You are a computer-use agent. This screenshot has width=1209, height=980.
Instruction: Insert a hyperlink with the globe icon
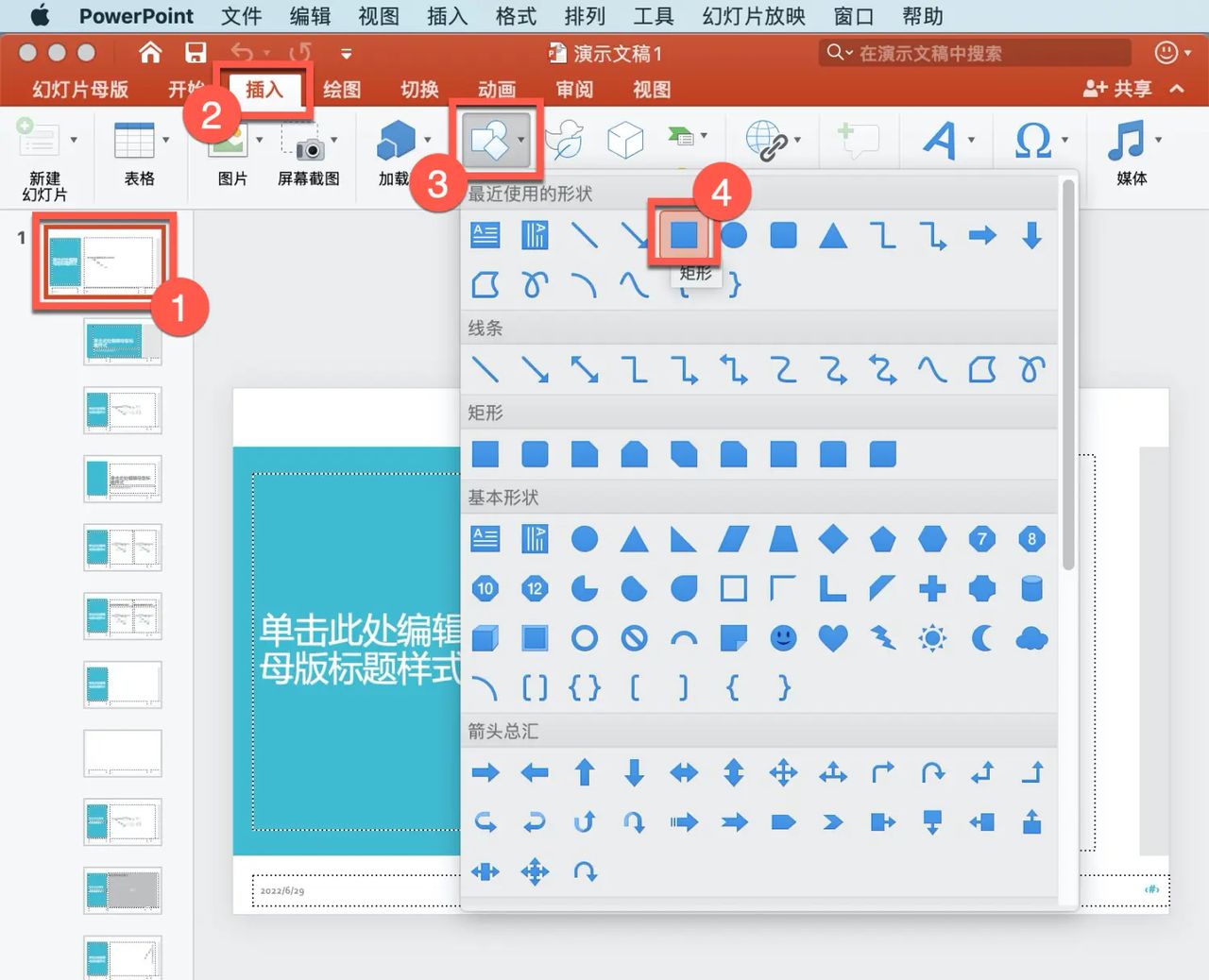pos(768,139)
